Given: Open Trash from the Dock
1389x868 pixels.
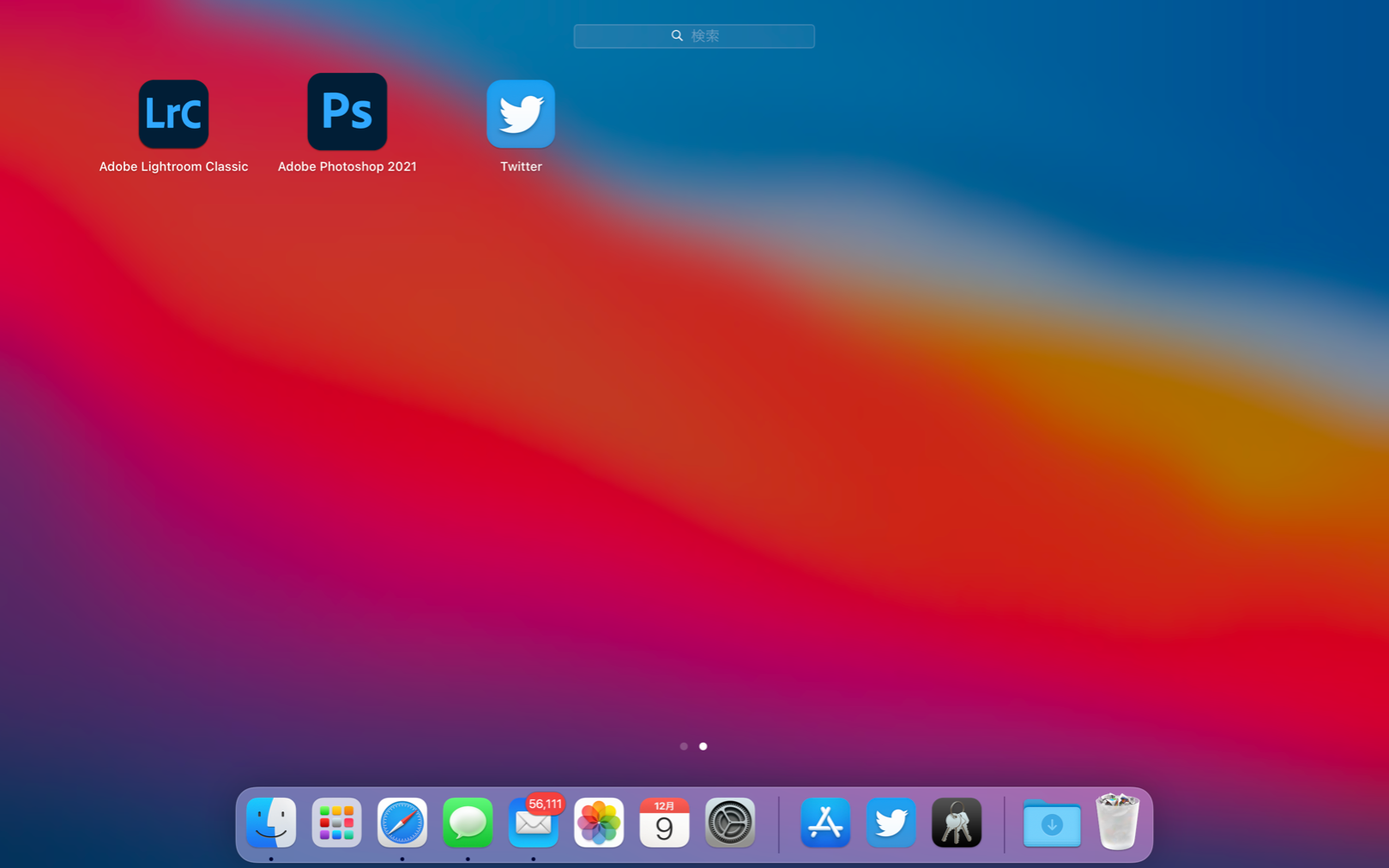Looking at the screenshot, I should point(1117,822).
